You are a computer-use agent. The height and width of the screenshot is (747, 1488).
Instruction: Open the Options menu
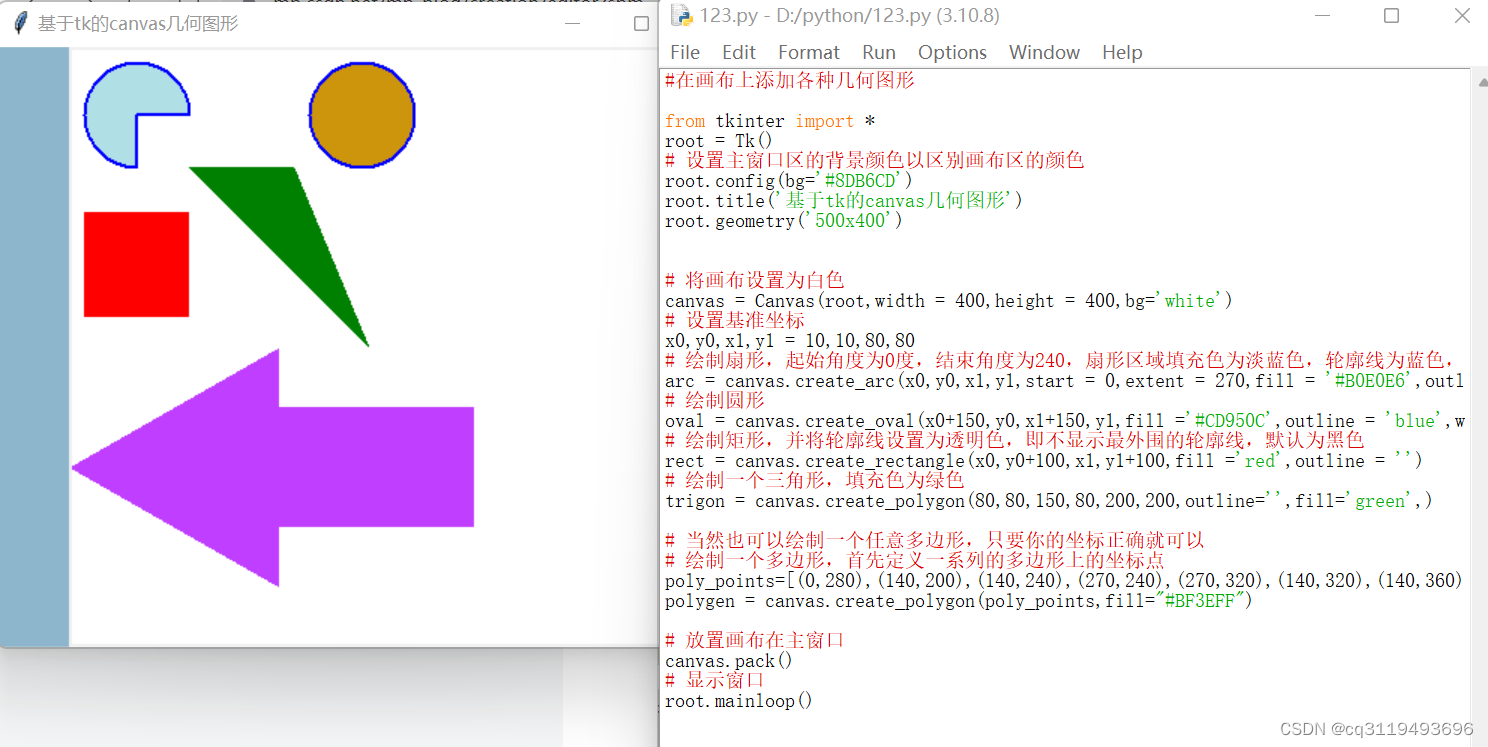(x=951, y=52)
